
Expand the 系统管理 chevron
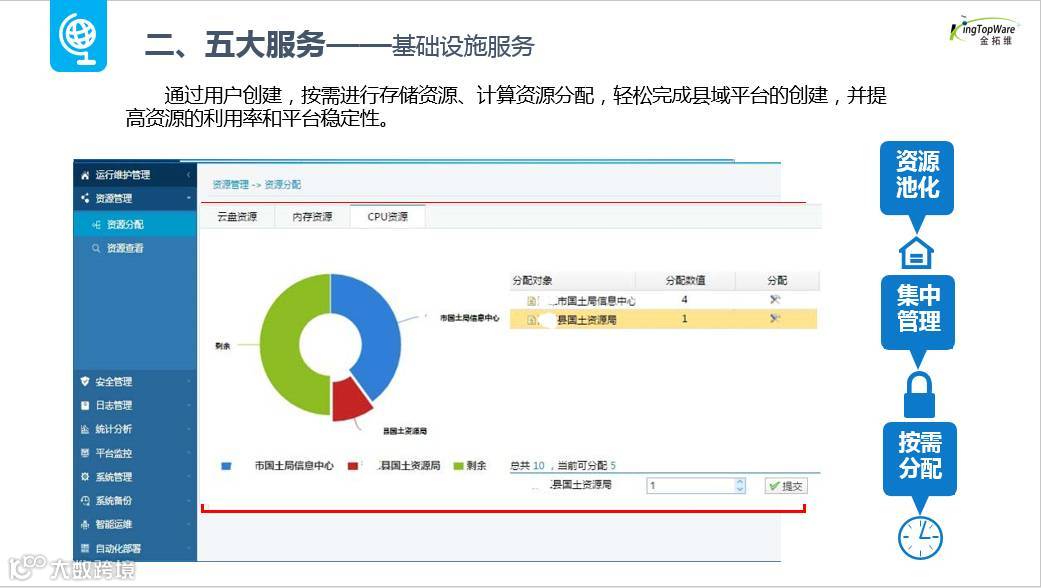189,477
